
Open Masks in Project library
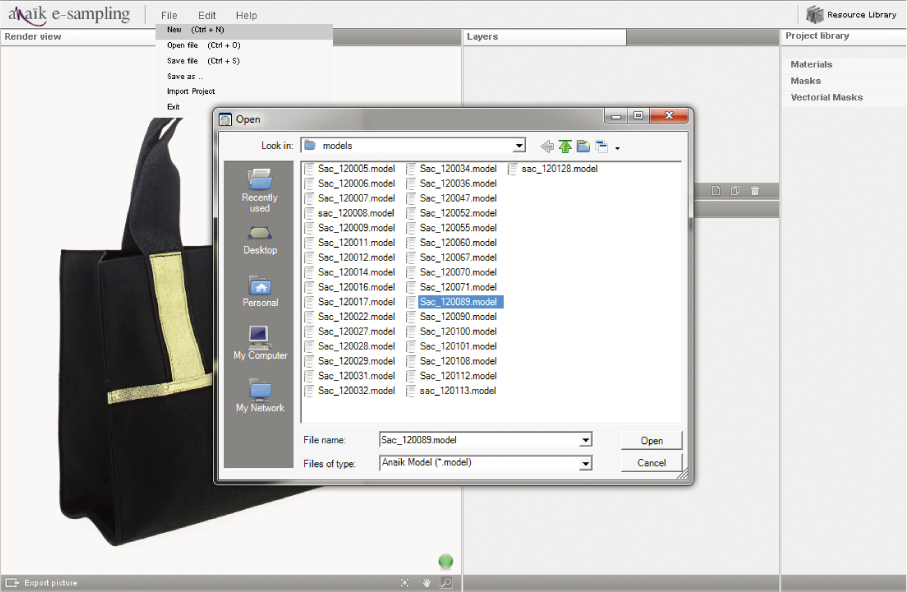click(x=806, y=81)
